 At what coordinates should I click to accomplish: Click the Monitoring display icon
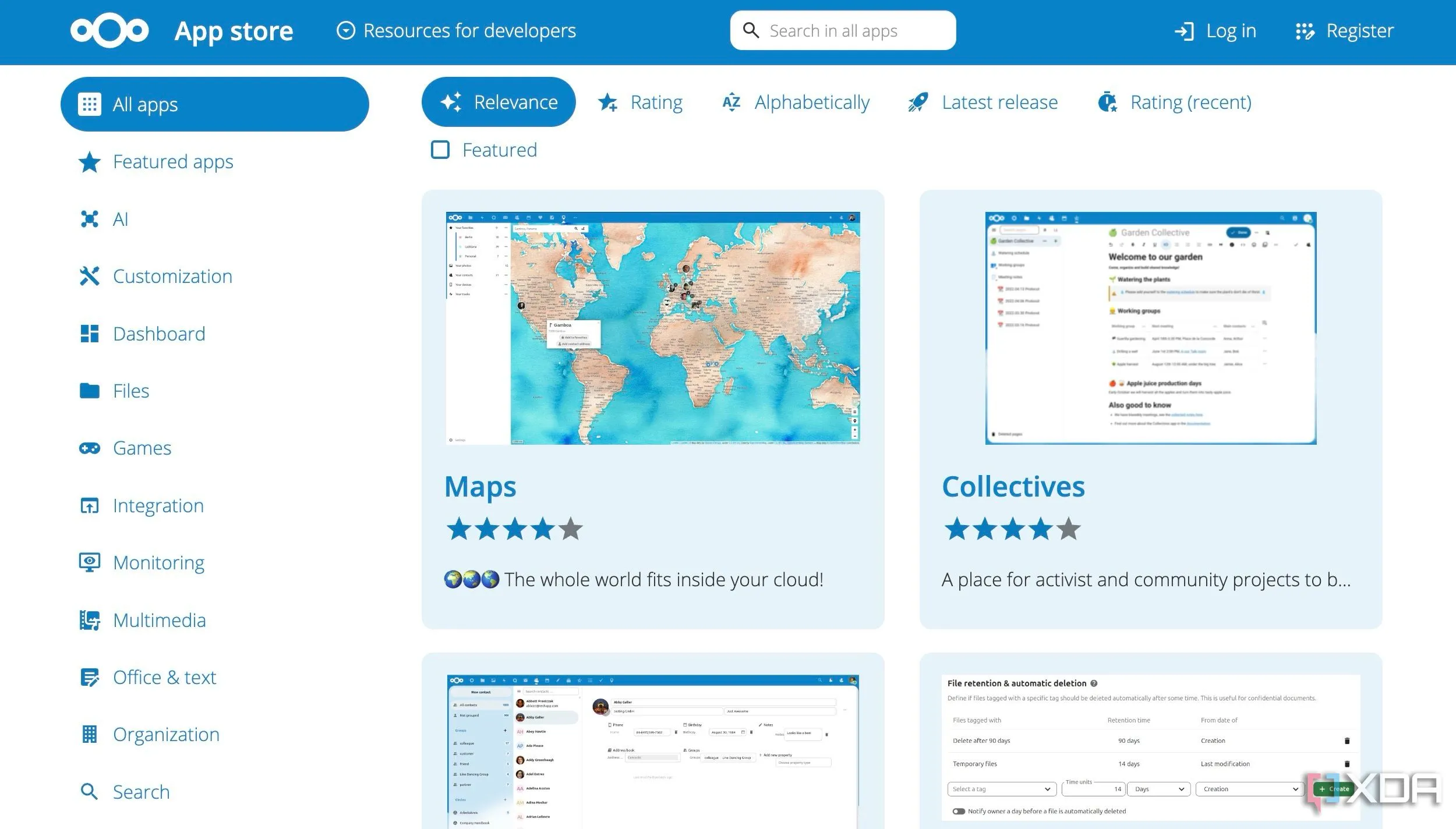pos(90,562)
